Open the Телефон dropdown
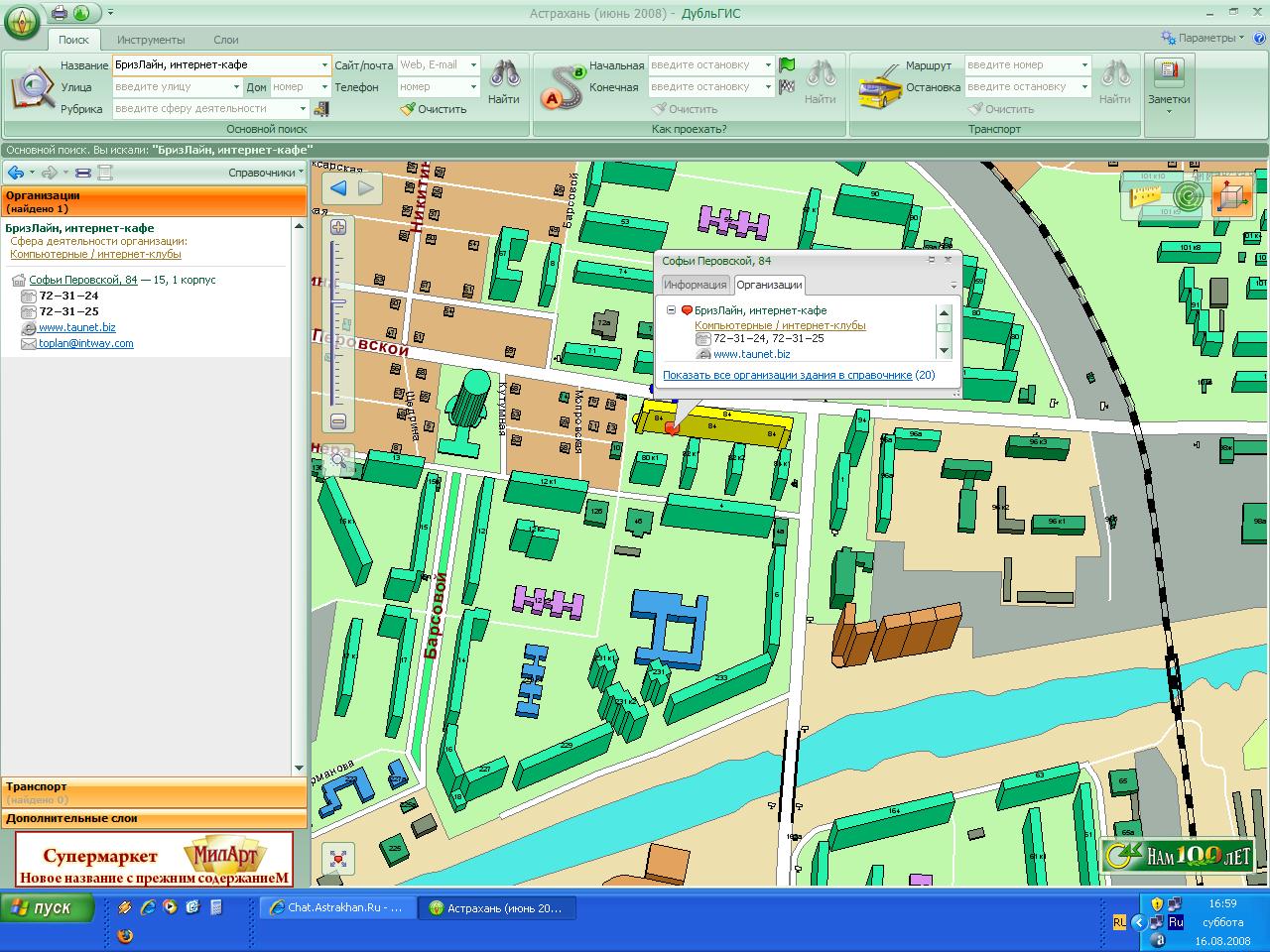Viewport: 1270px width, 952px height. pyautogui.click(x=473, y=87)
